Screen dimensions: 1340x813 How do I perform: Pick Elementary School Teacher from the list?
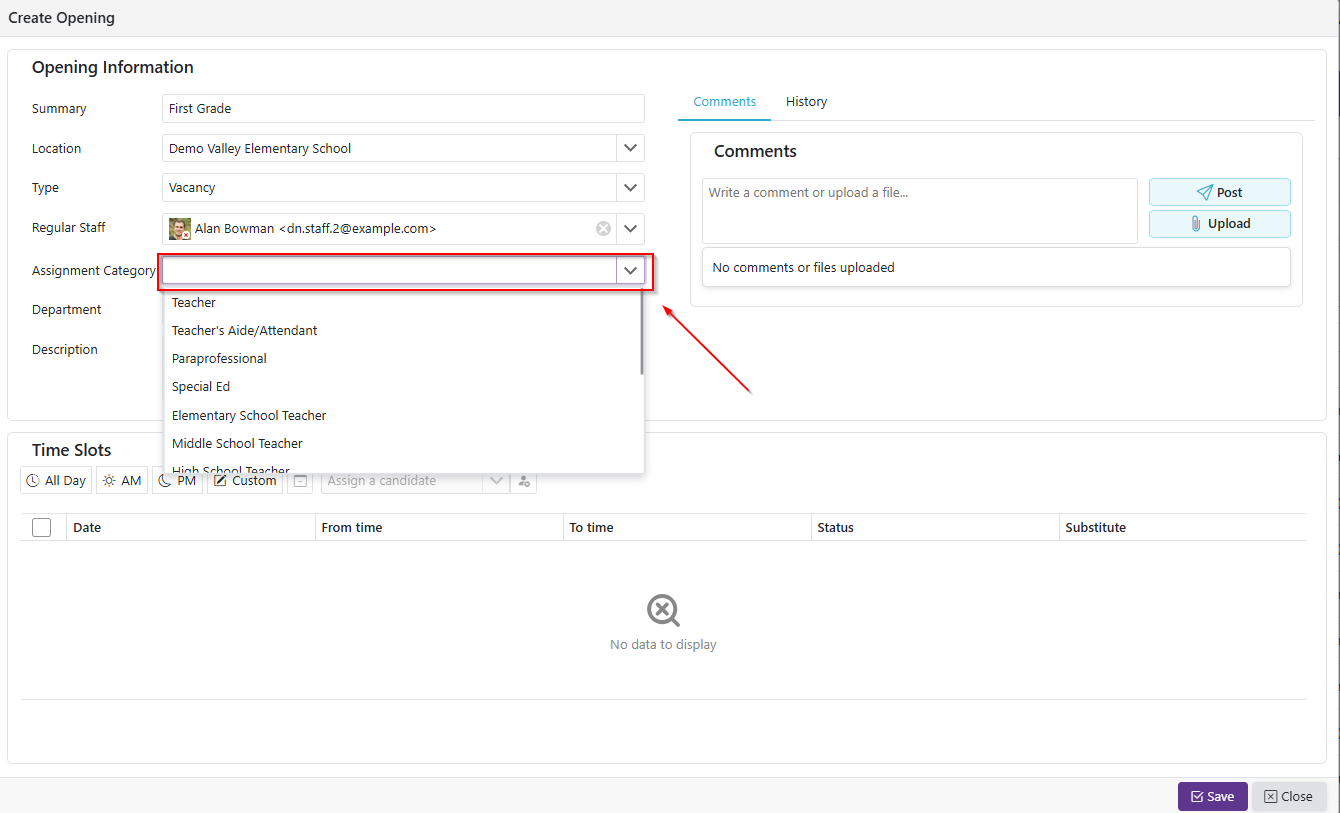249,415
